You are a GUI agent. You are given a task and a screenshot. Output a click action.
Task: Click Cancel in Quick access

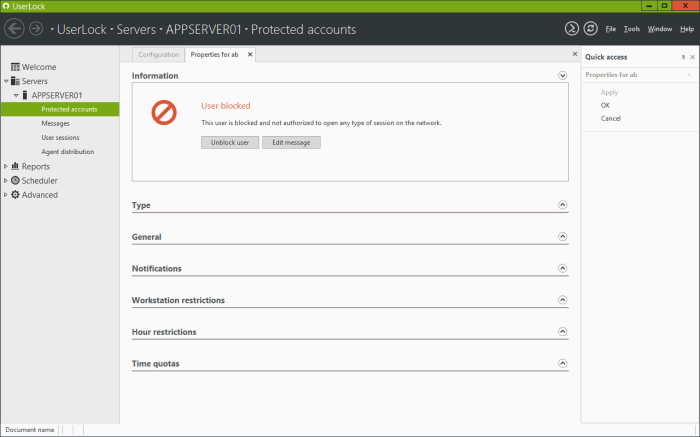click(611, 118)
